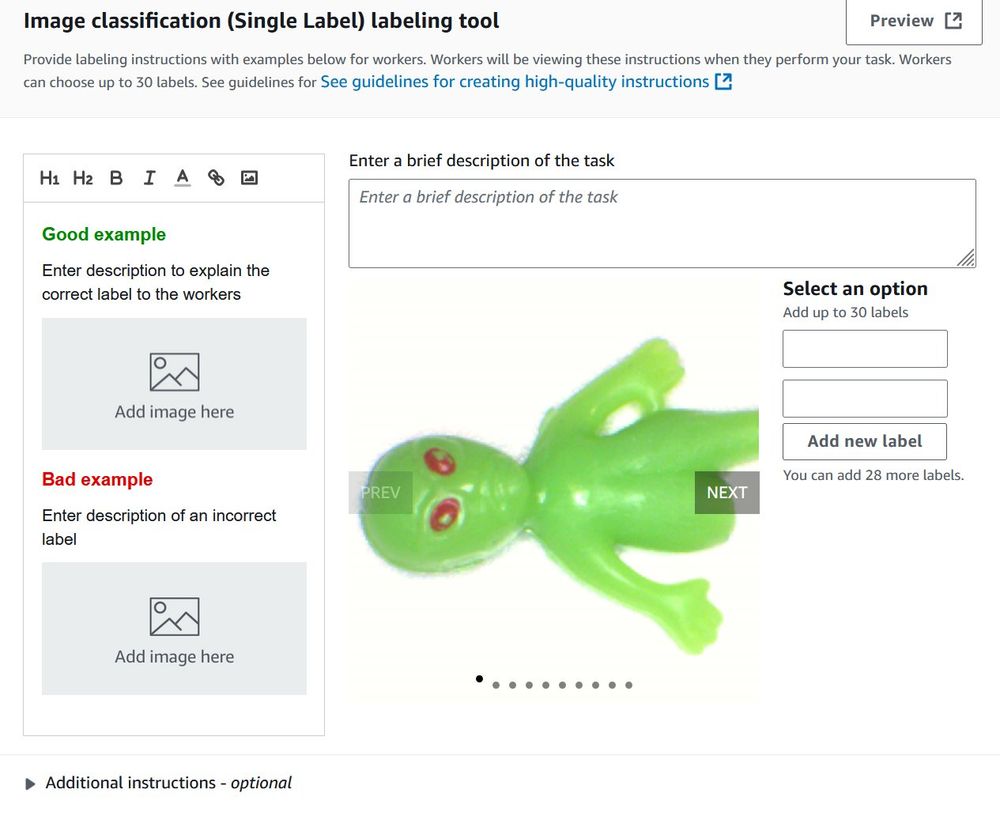Image resolution: width=1000 pixels, height=813 pixels.
Task: Apply Heading 1 formatting in editor toolbar
Action: pos(49,178)
